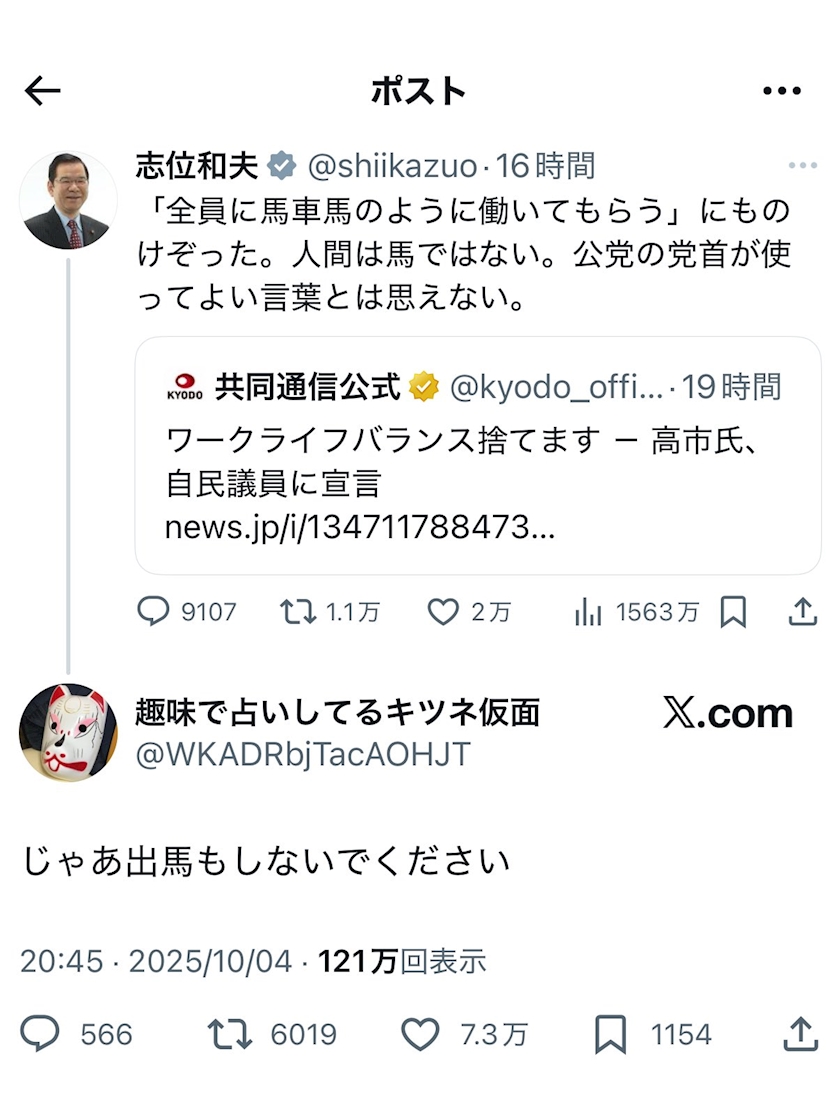840x1094 pixels.
Task: Share 志位和夫's post via share icon
Action: coord(802,612)
